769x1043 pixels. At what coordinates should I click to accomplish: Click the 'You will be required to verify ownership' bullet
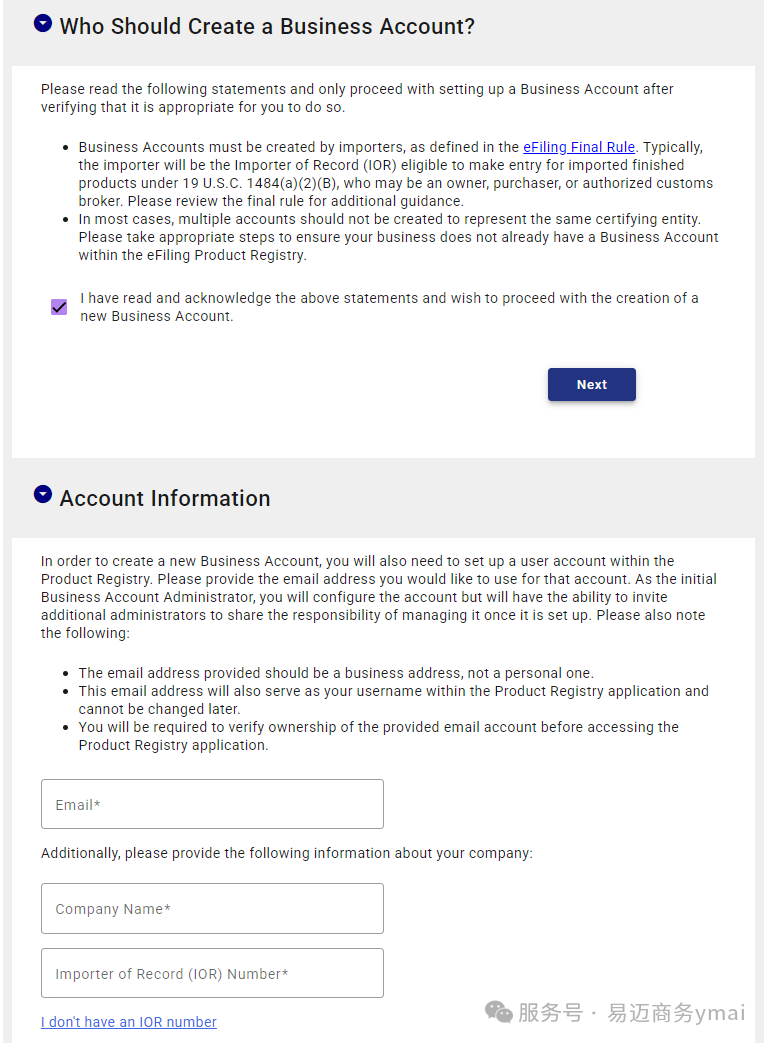(378, 736)
